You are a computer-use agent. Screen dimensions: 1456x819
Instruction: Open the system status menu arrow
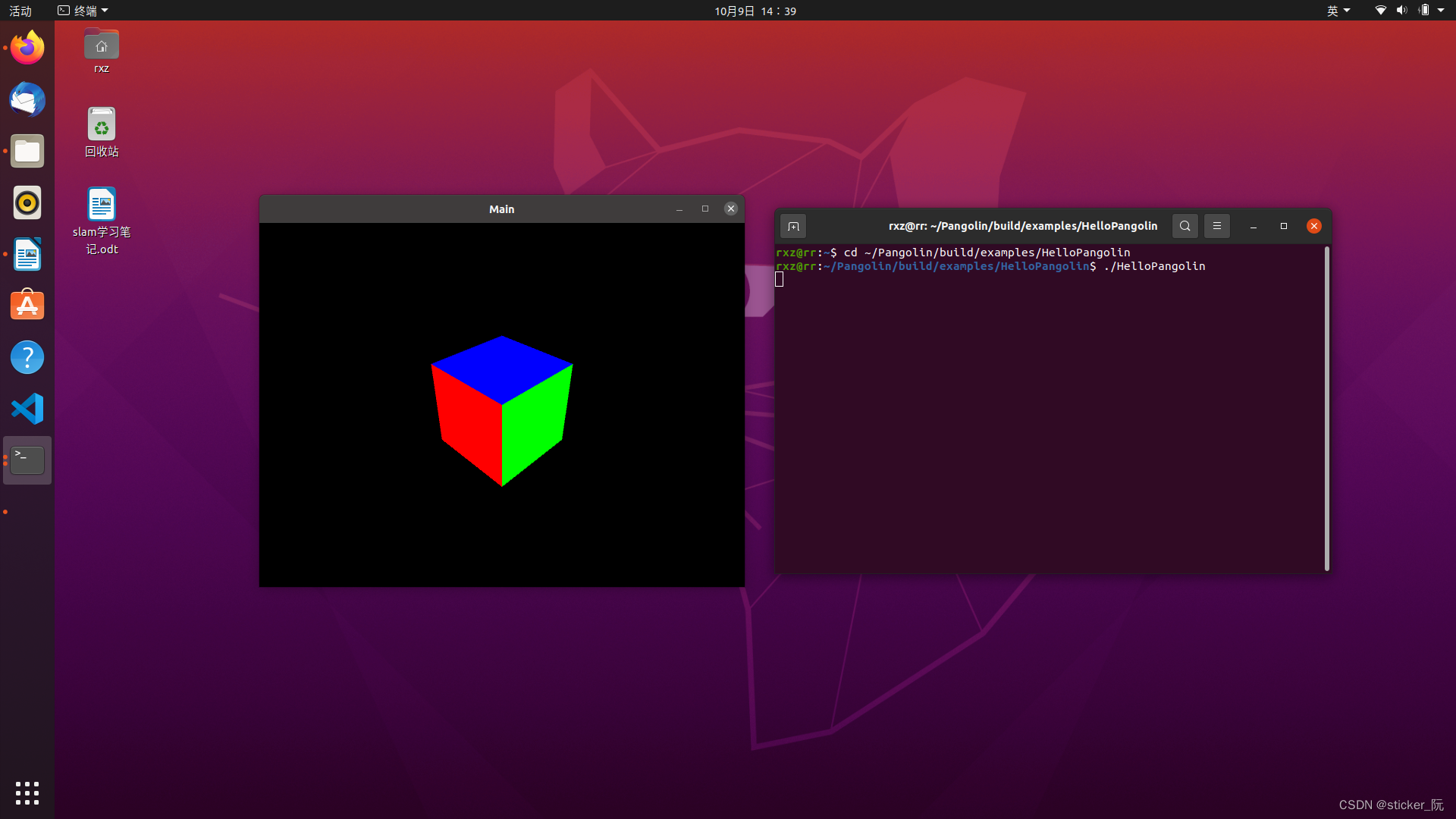pos(1441,11)
